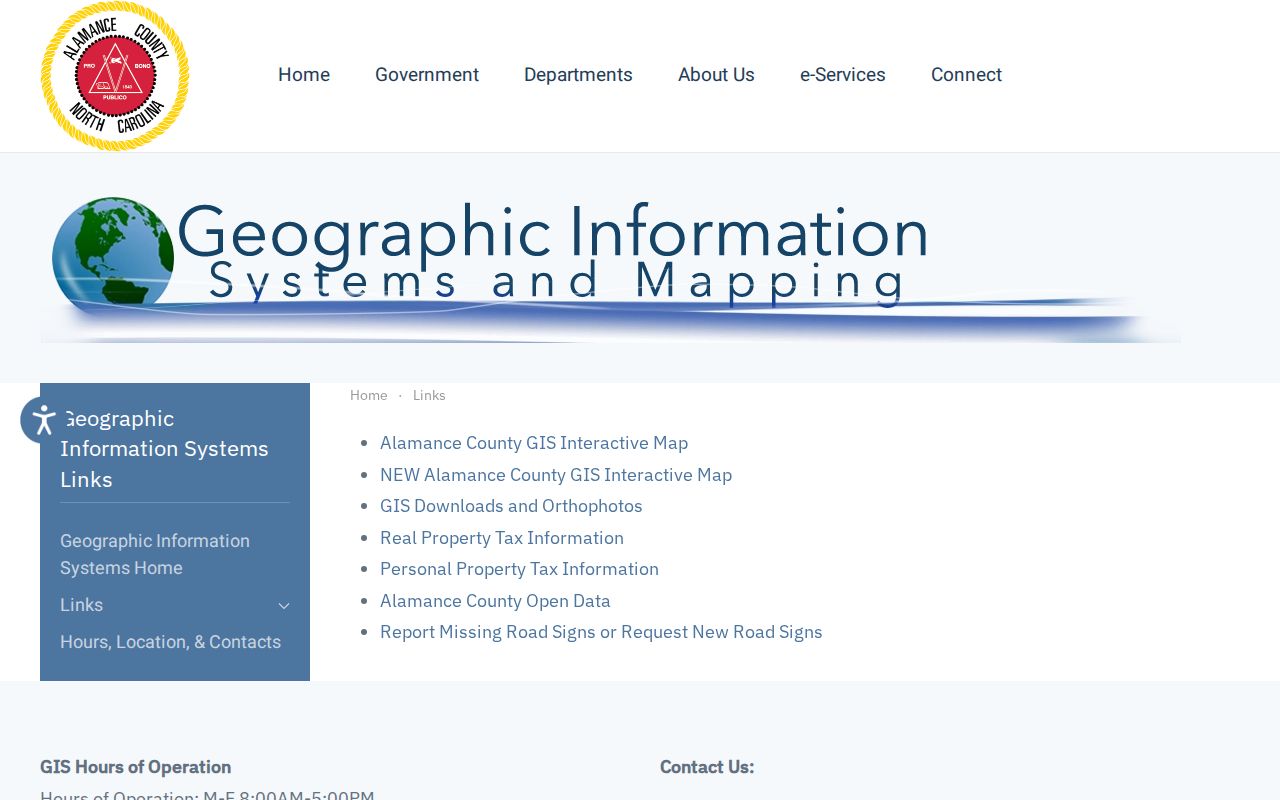The width and height of the screenshot is (1280, 800).
Task: Click the Geographic Information Systems banner image
Action: coord(610,268)
